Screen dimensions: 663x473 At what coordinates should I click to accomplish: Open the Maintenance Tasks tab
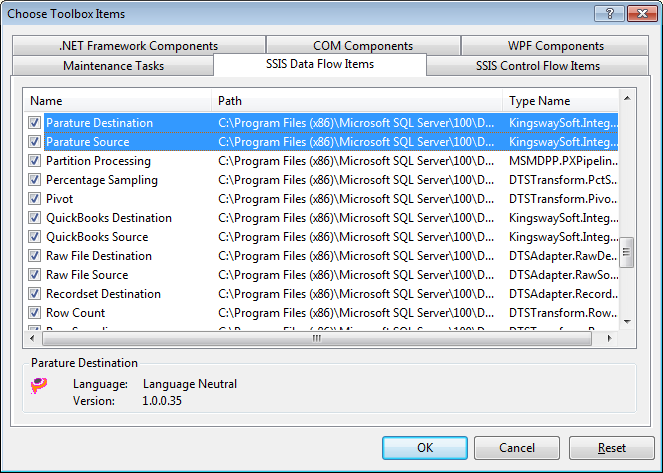pos(113,66)
